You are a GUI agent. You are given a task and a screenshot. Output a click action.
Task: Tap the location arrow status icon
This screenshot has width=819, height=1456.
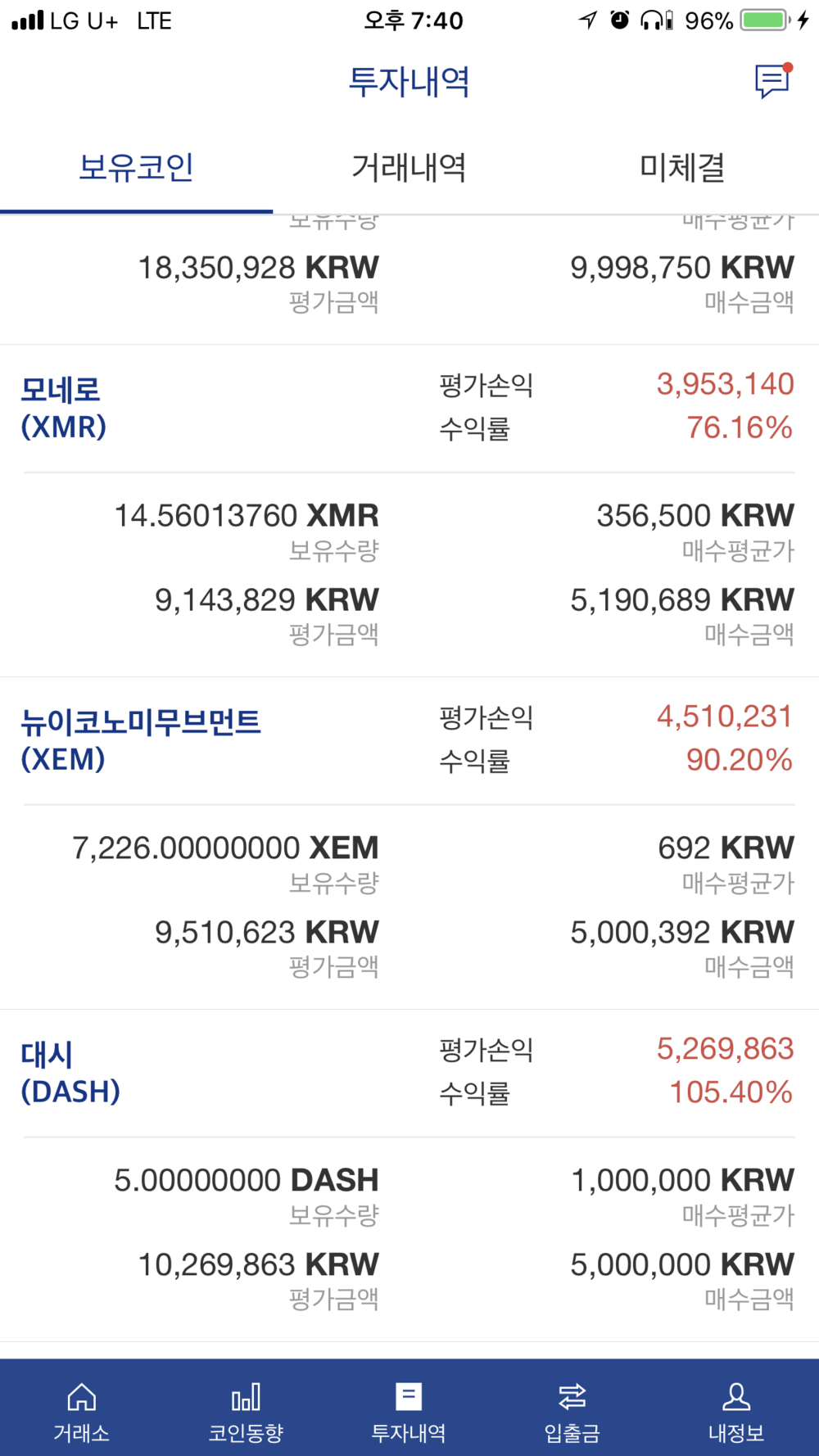[x=587, y=20]
